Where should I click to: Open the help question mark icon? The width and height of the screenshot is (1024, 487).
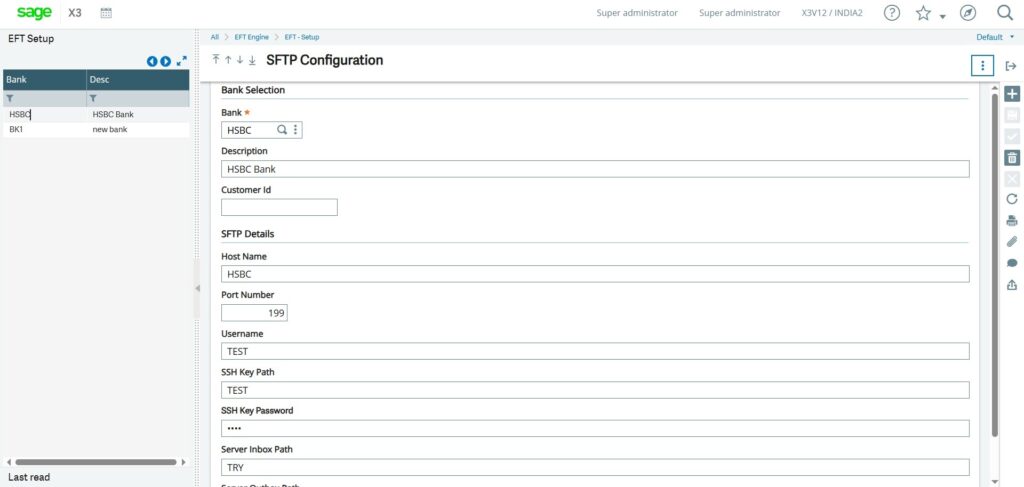[892, 13]
